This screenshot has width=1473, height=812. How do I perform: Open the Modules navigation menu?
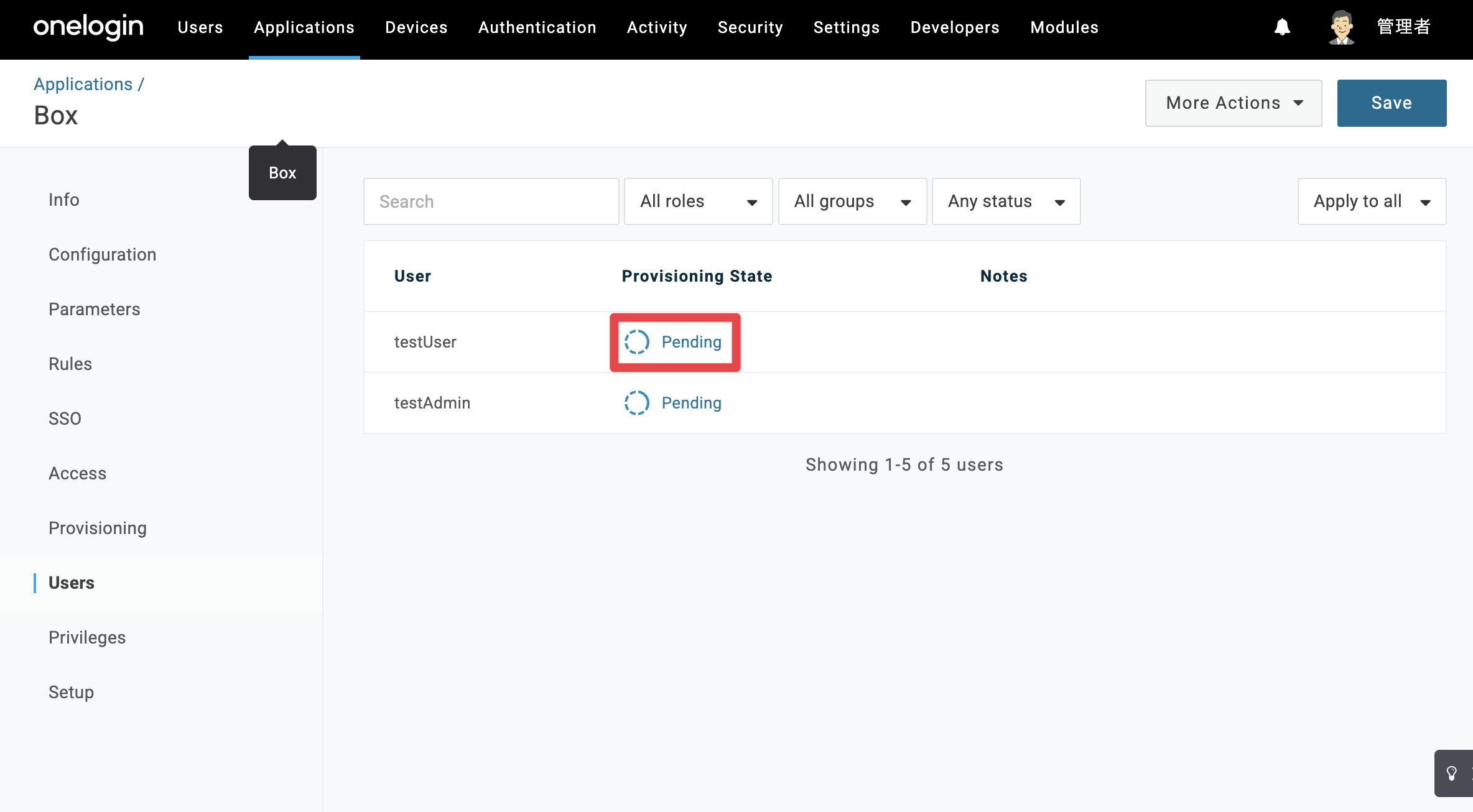click(x=1064, y=27)
